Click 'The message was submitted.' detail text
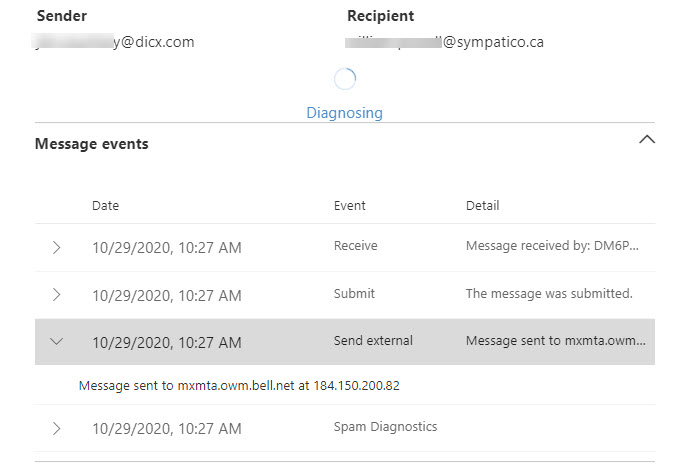The height and width of the screenshot is (468, 687). point(549,293)
